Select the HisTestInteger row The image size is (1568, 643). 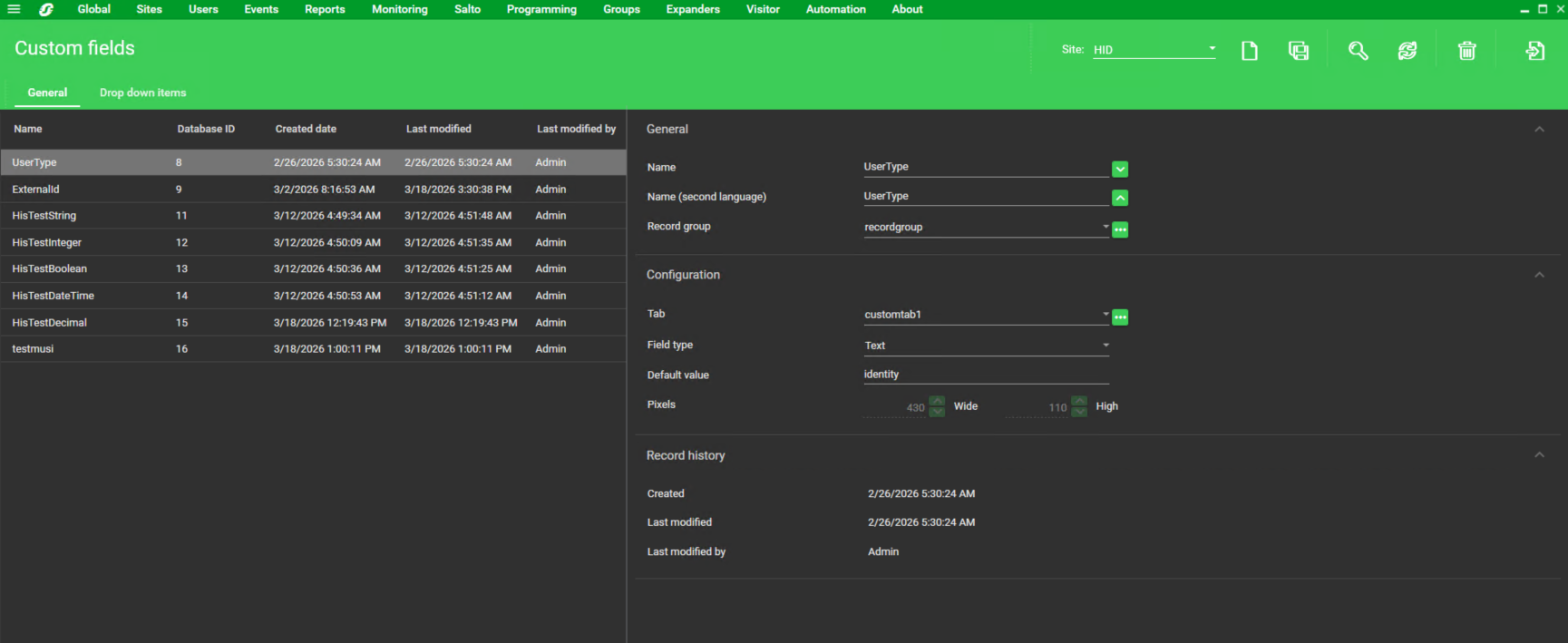pyautogui.click(x=313, y=242)
